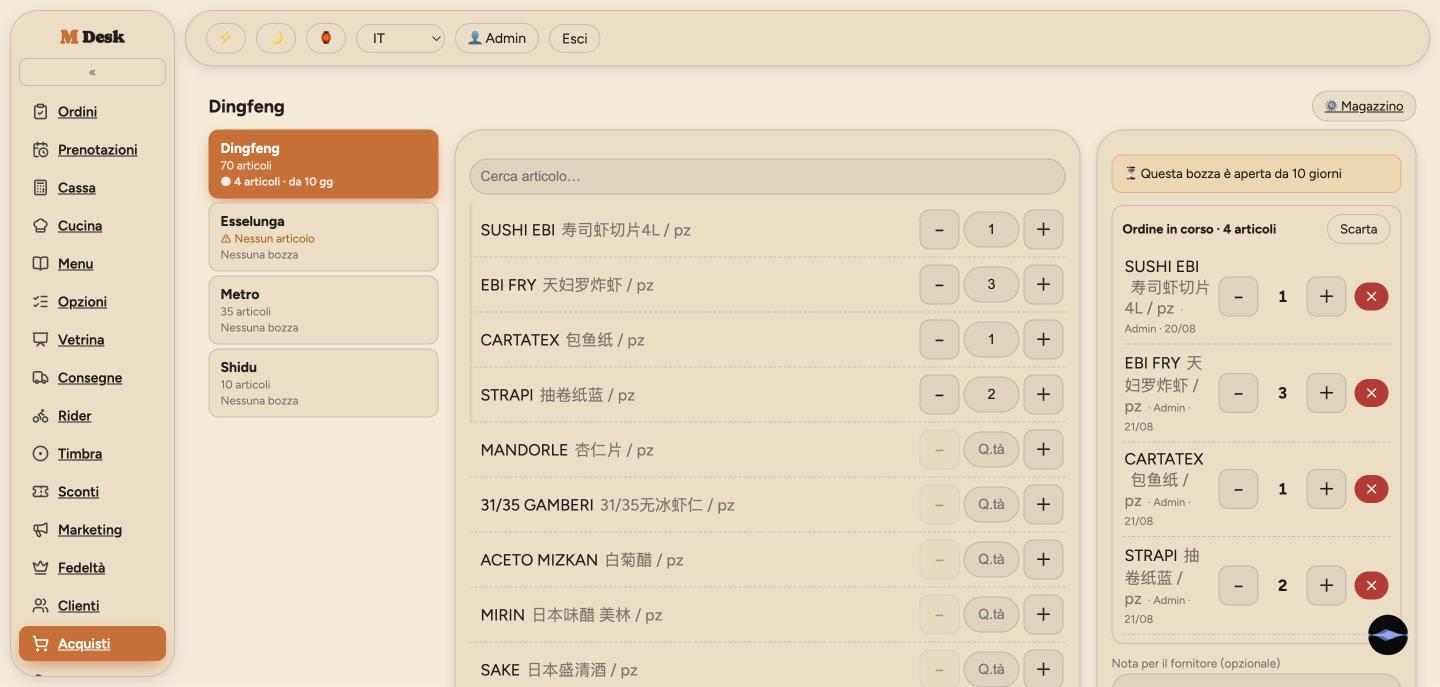Click the Timbra clock icon
The width and height of the screenshot is (1440, 687).
pyautogui.click(x=40, y=454)
